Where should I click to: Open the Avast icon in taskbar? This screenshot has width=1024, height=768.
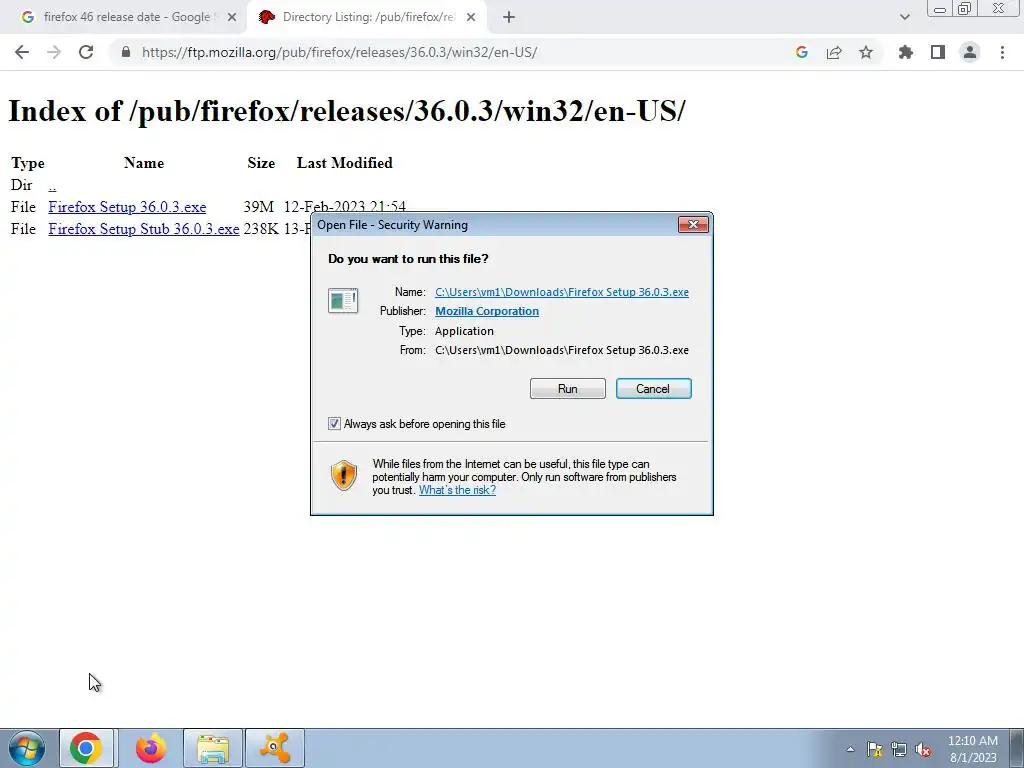(275, 748)
